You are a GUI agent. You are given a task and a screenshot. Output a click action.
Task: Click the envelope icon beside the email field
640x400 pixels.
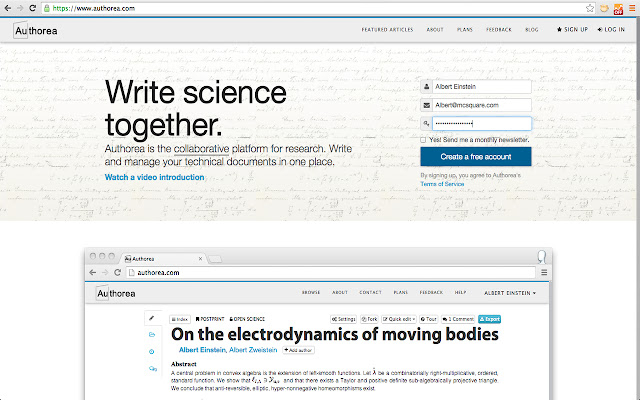click(427, 105)
